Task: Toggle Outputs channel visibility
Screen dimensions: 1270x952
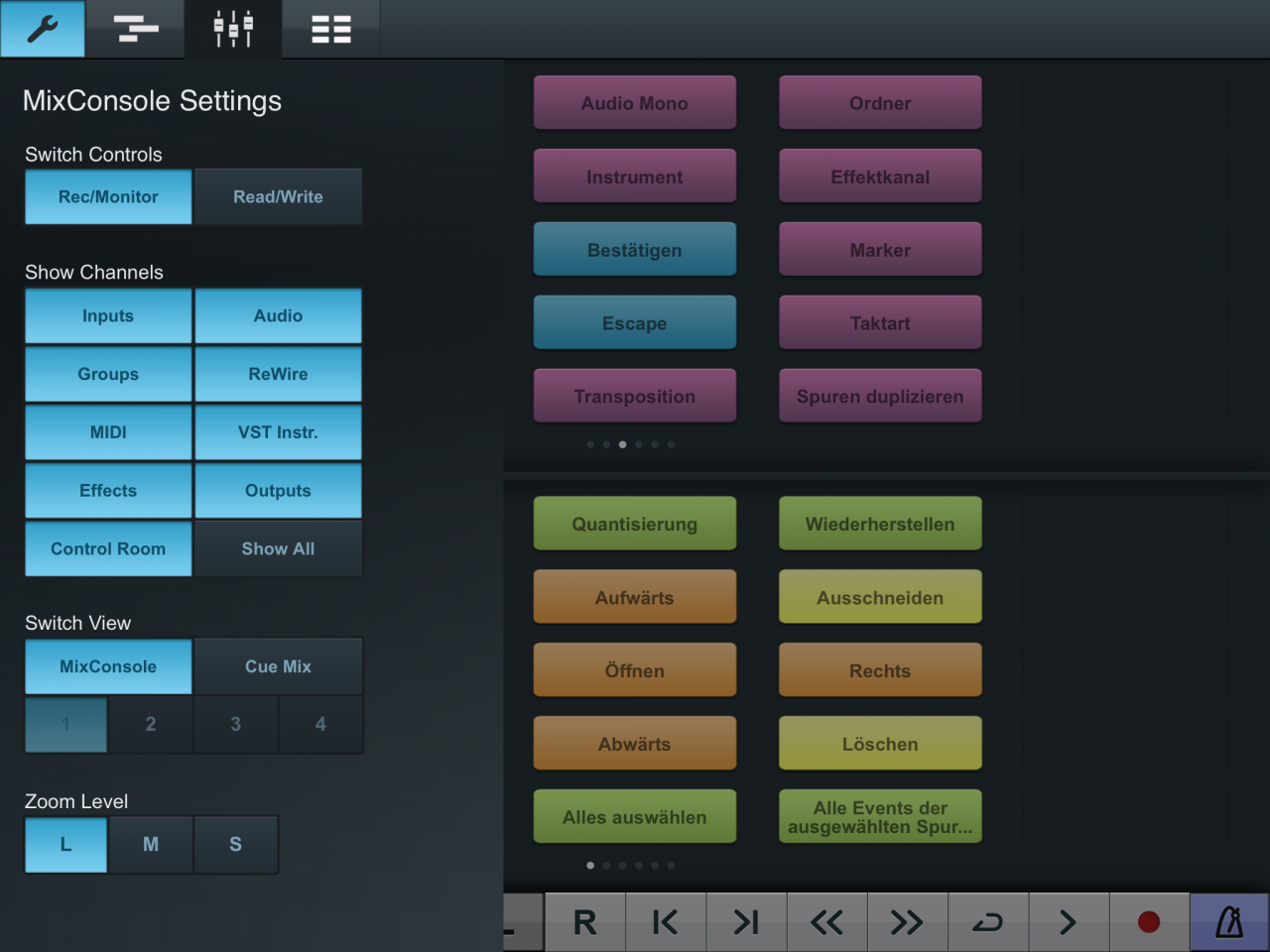Action: (x=278, y=491)
